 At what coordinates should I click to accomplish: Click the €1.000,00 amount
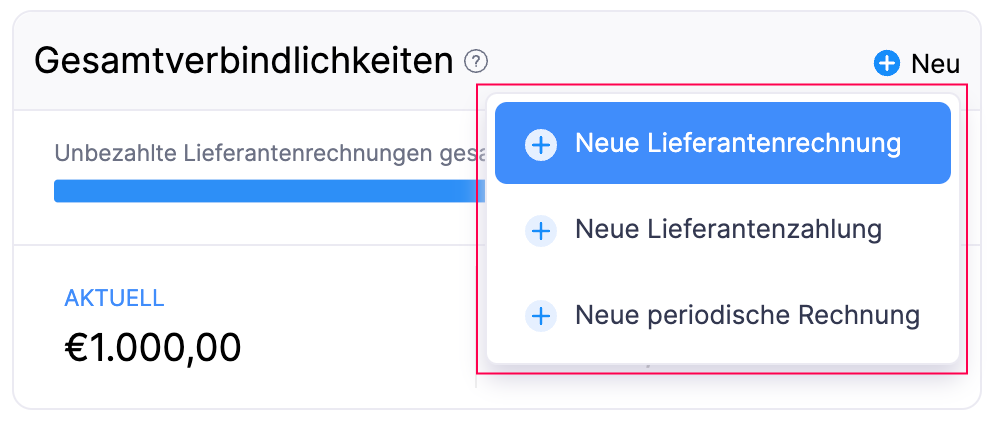click(152, 347)
